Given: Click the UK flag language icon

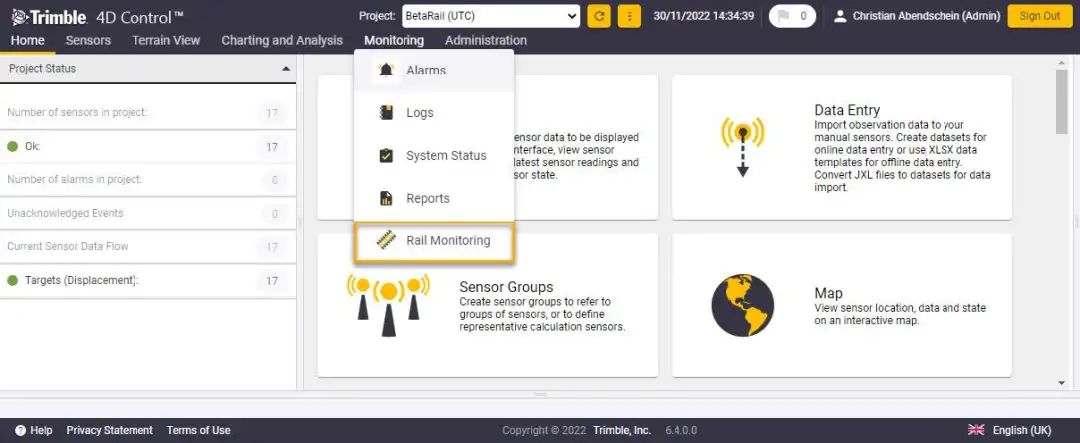Looking at the screenshot, I should click(x=976, y=430).
